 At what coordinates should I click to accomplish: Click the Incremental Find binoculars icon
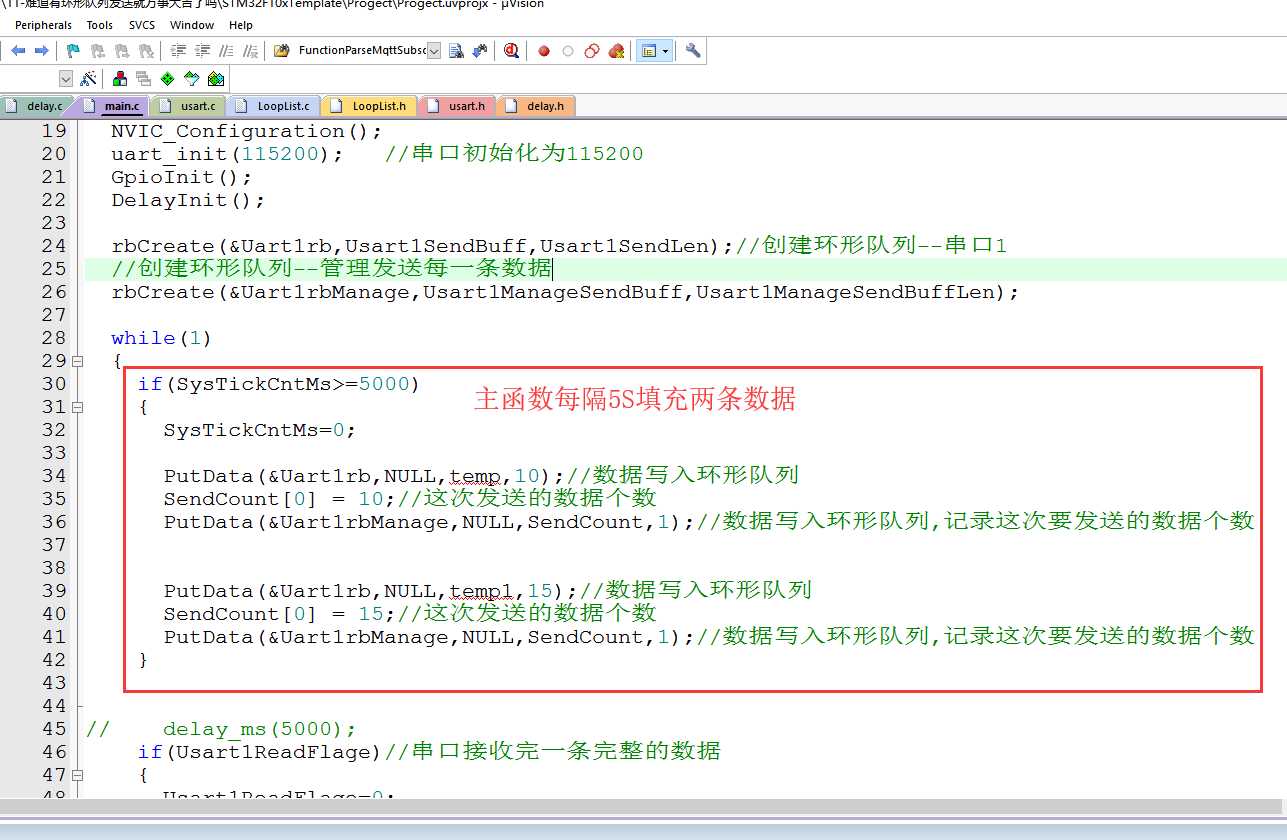pyautogui.click(x=480, y=51)
